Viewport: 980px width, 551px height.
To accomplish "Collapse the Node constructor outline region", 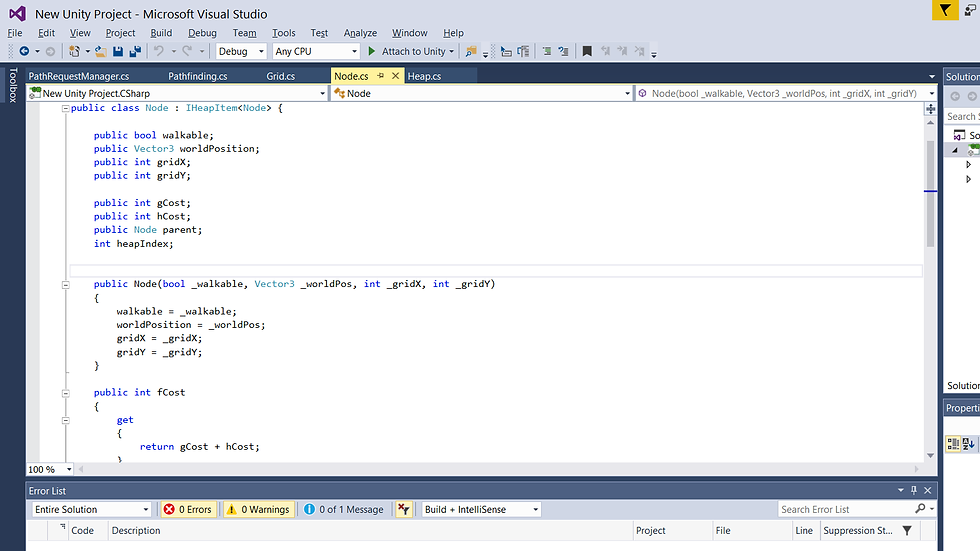I will tap(65, 284).
